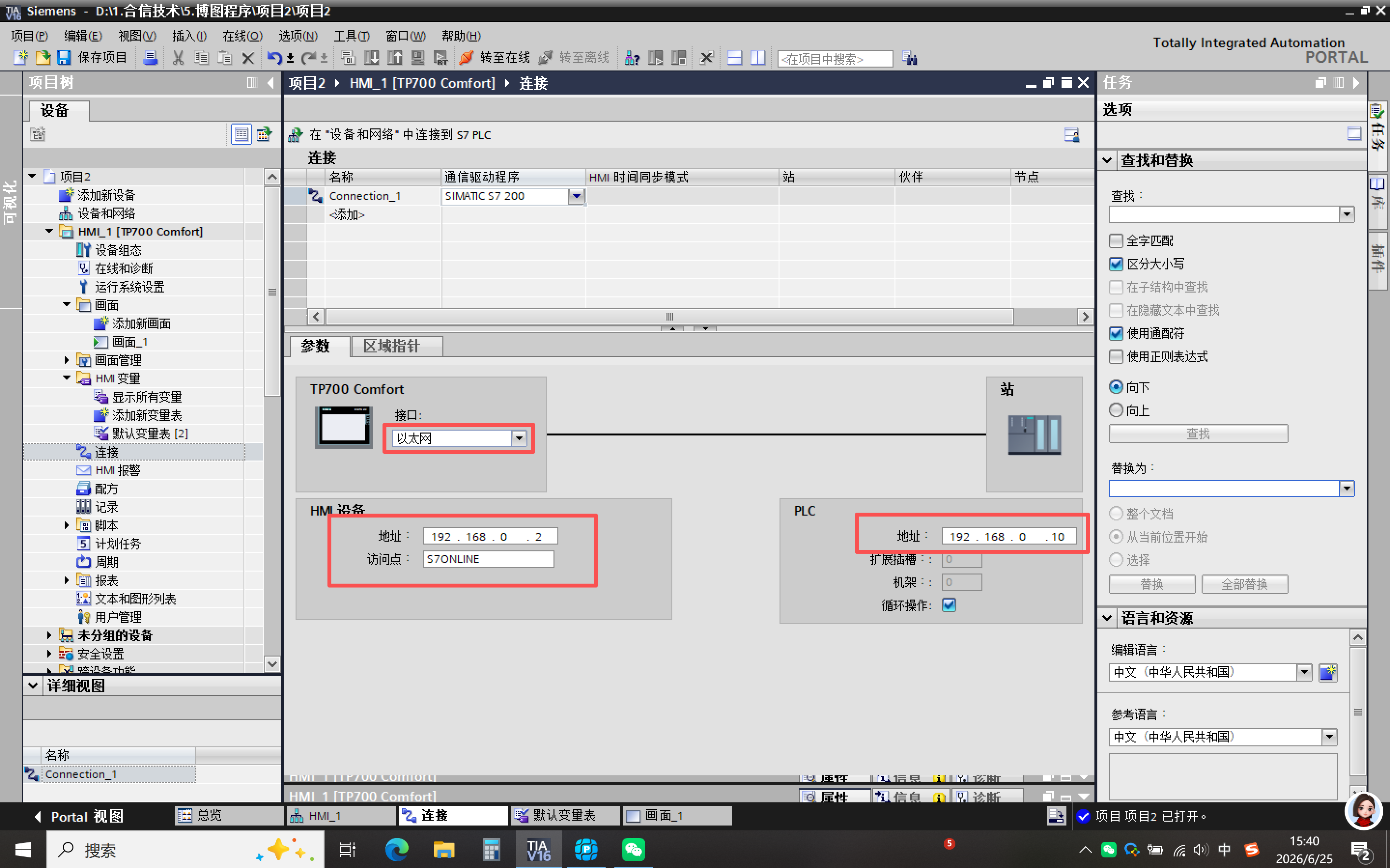The image size is (1390, 868).
Task: Enable the 使用正则表达式 checkbox
Action: pos(1116,356)
